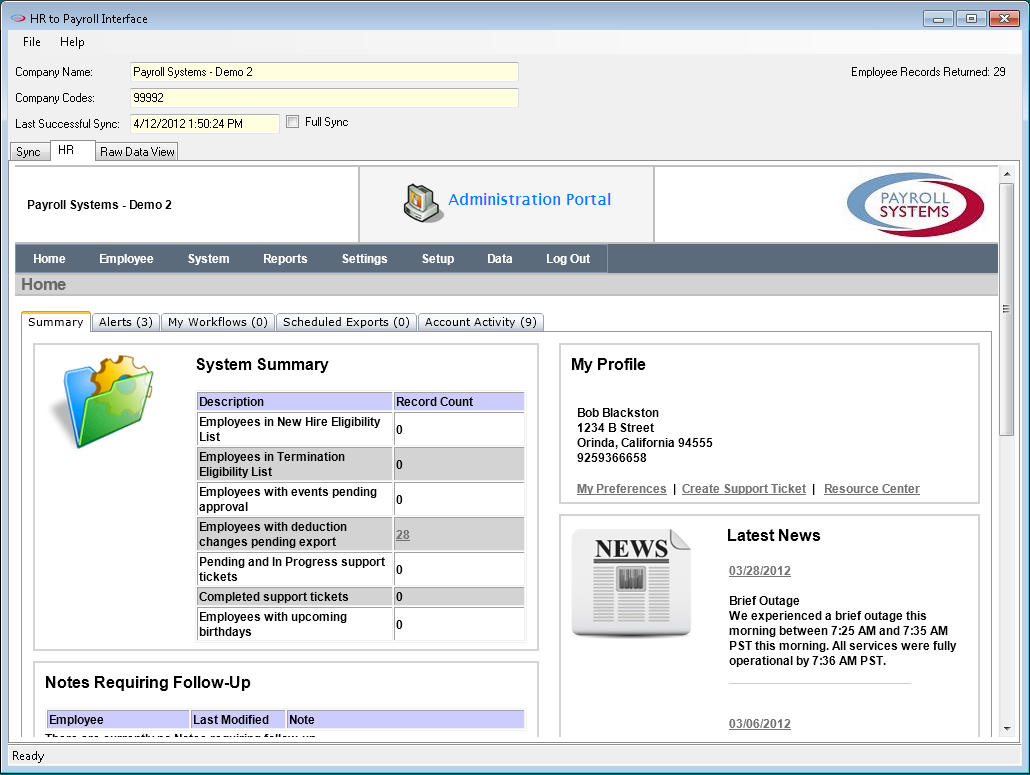
Task: Click the Create Support Ticket link
Action: 744,489
